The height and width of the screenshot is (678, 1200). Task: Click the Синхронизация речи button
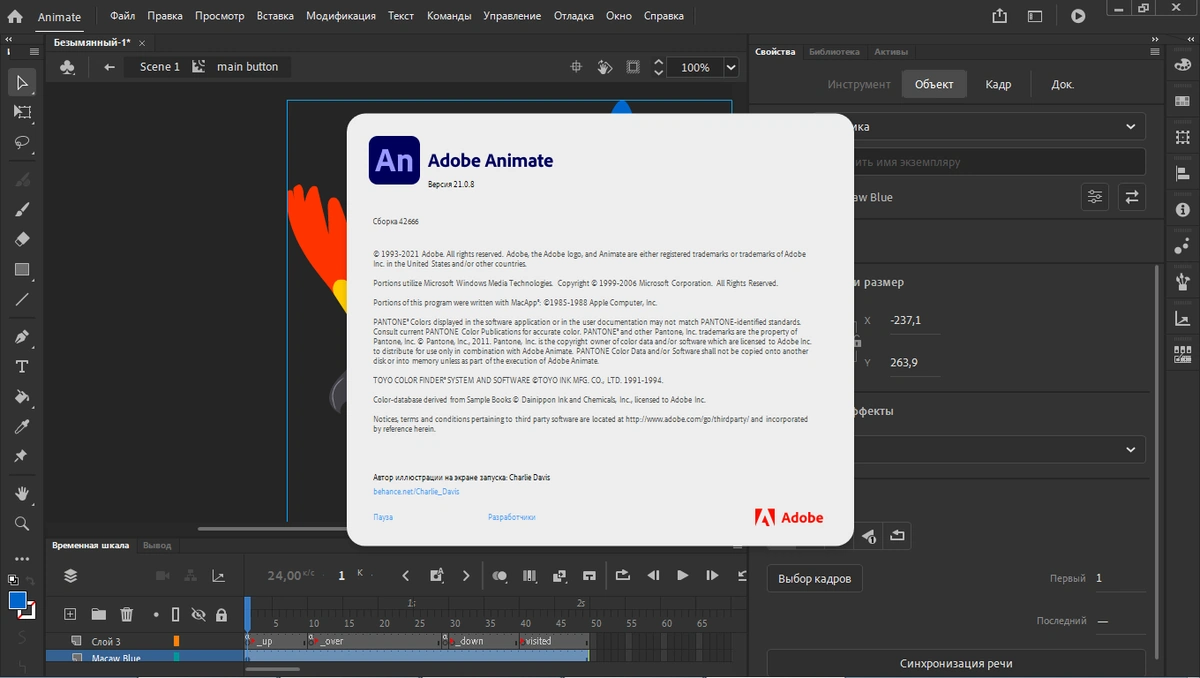click(x=956, y=663)
